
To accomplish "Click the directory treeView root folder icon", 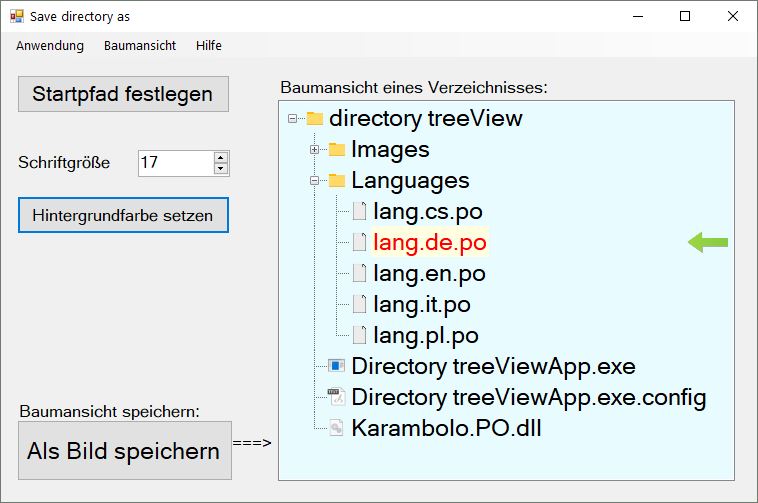I will (314, 119).
